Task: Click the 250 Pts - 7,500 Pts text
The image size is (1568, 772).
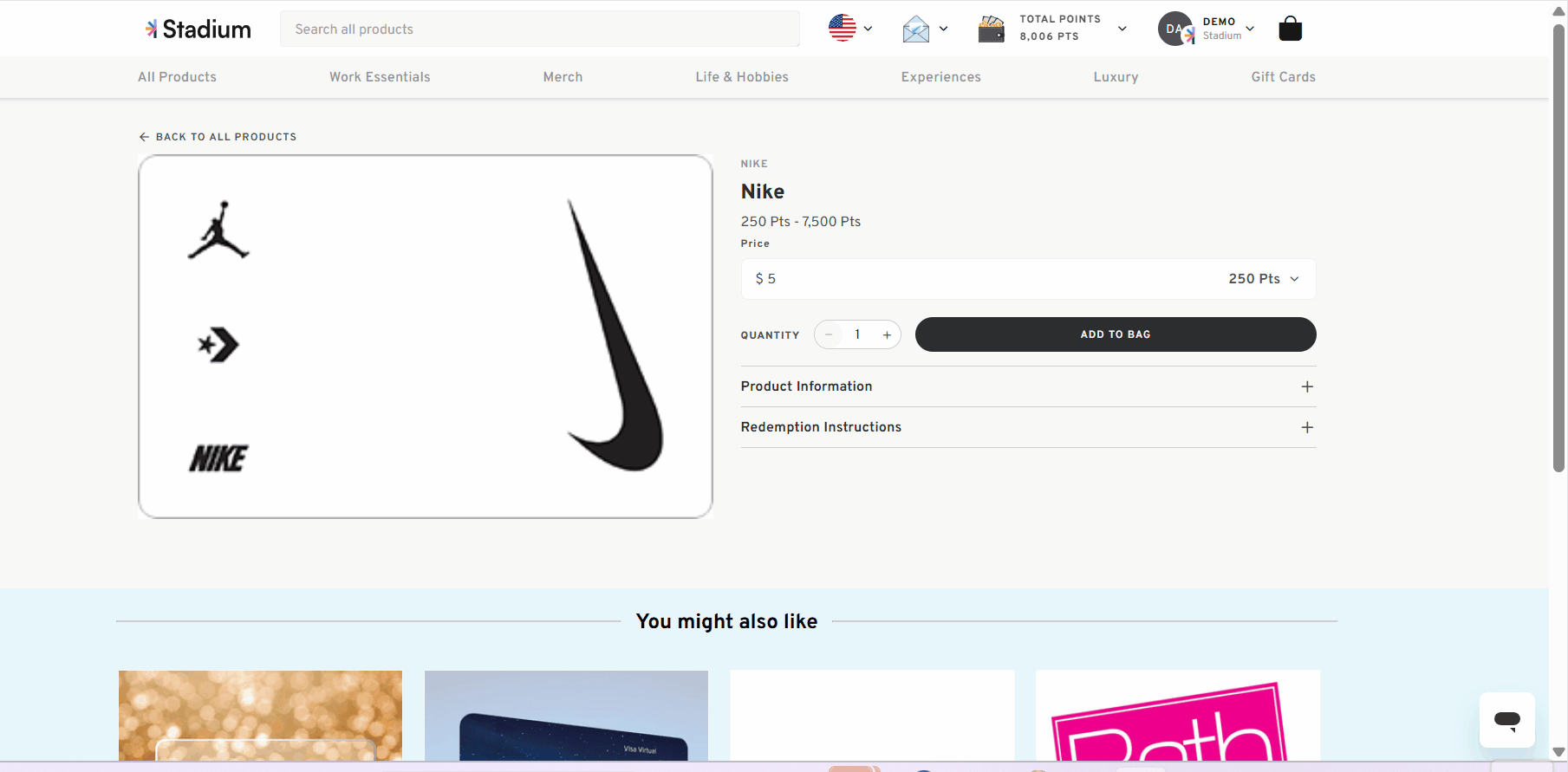Action: tap(801, 222)
